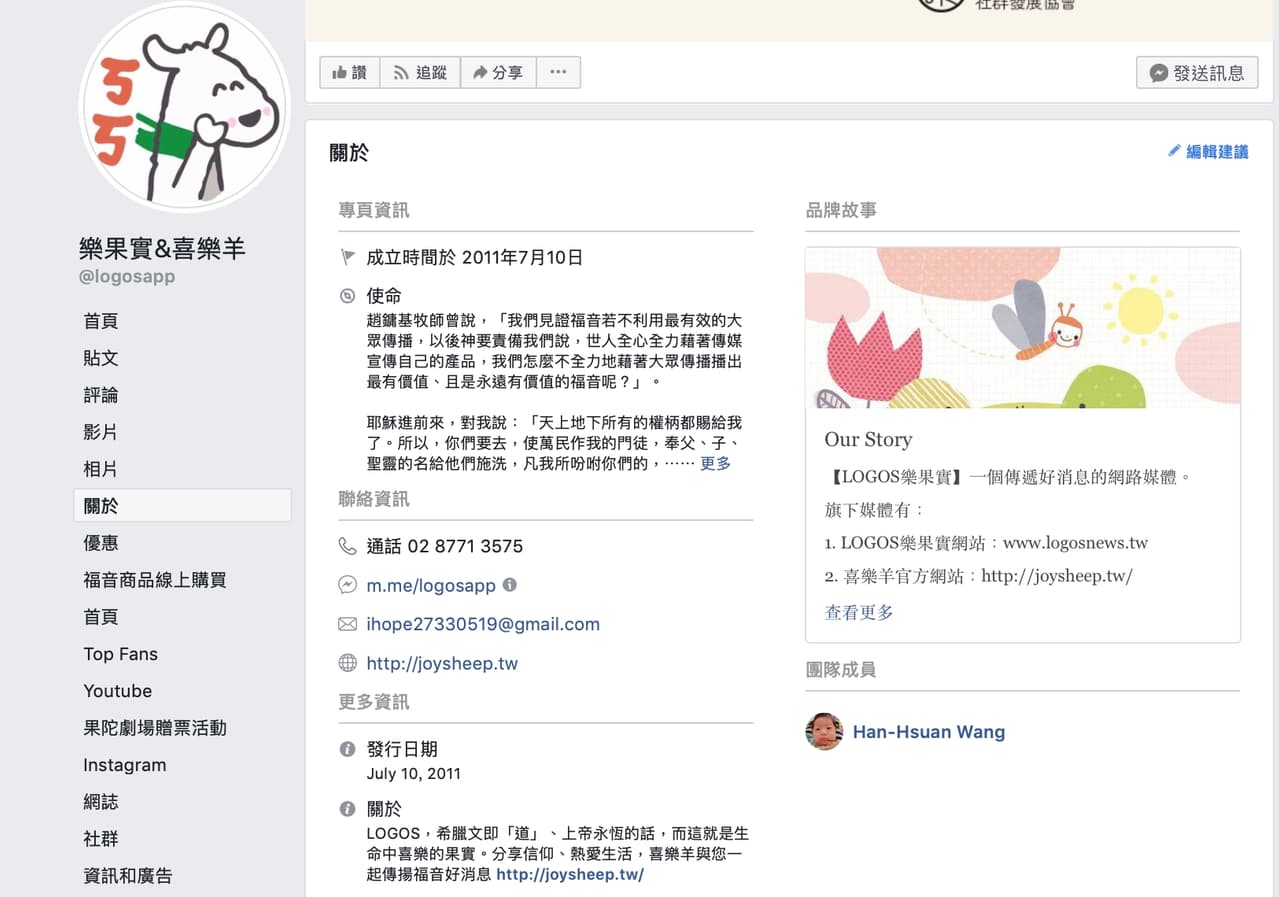The height and width of the screenshot is (897, 1279).
Task: Open the 優惠 offers tab
Action: pyautogui.click(x=101, y=543)
